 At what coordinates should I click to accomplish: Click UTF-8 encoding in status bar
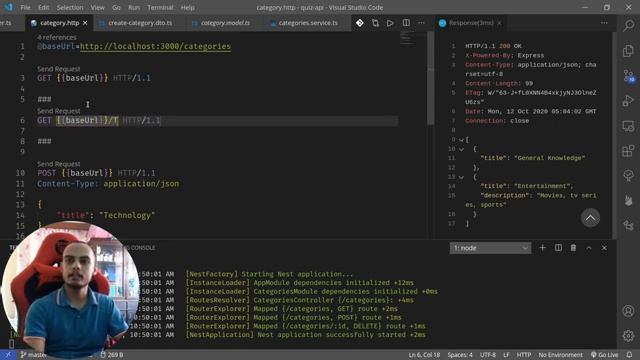488,355
